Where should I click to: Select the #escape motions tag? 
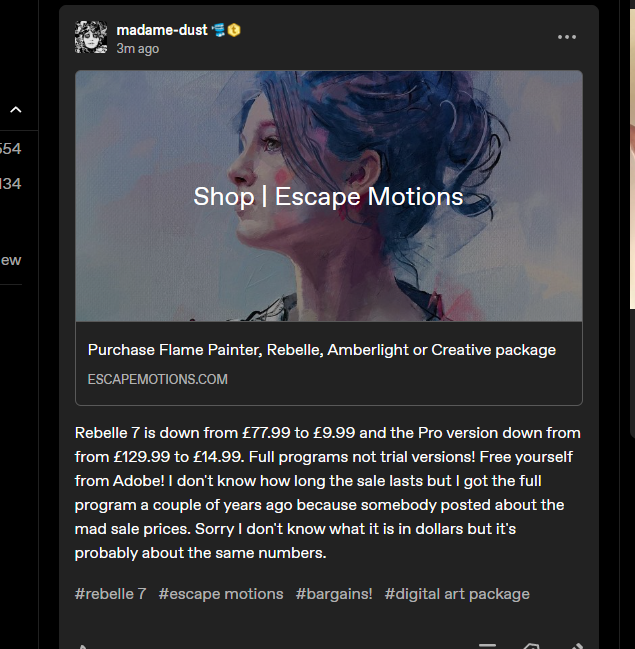(221, 594)
